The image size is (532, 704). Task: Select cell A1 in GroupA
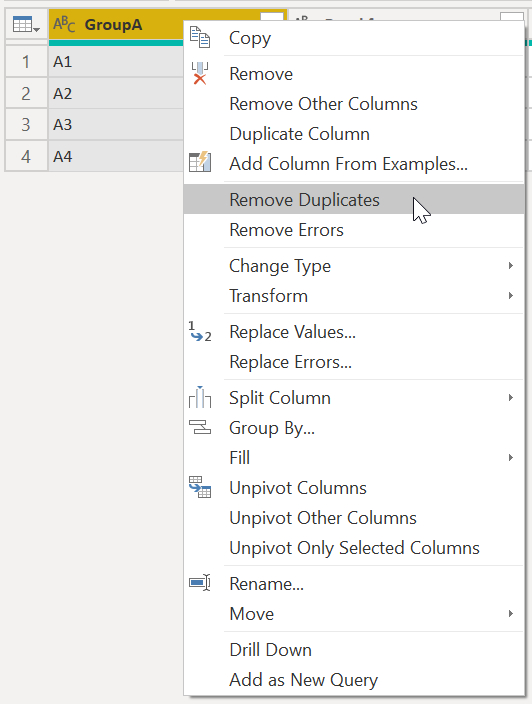pos(116,62)
